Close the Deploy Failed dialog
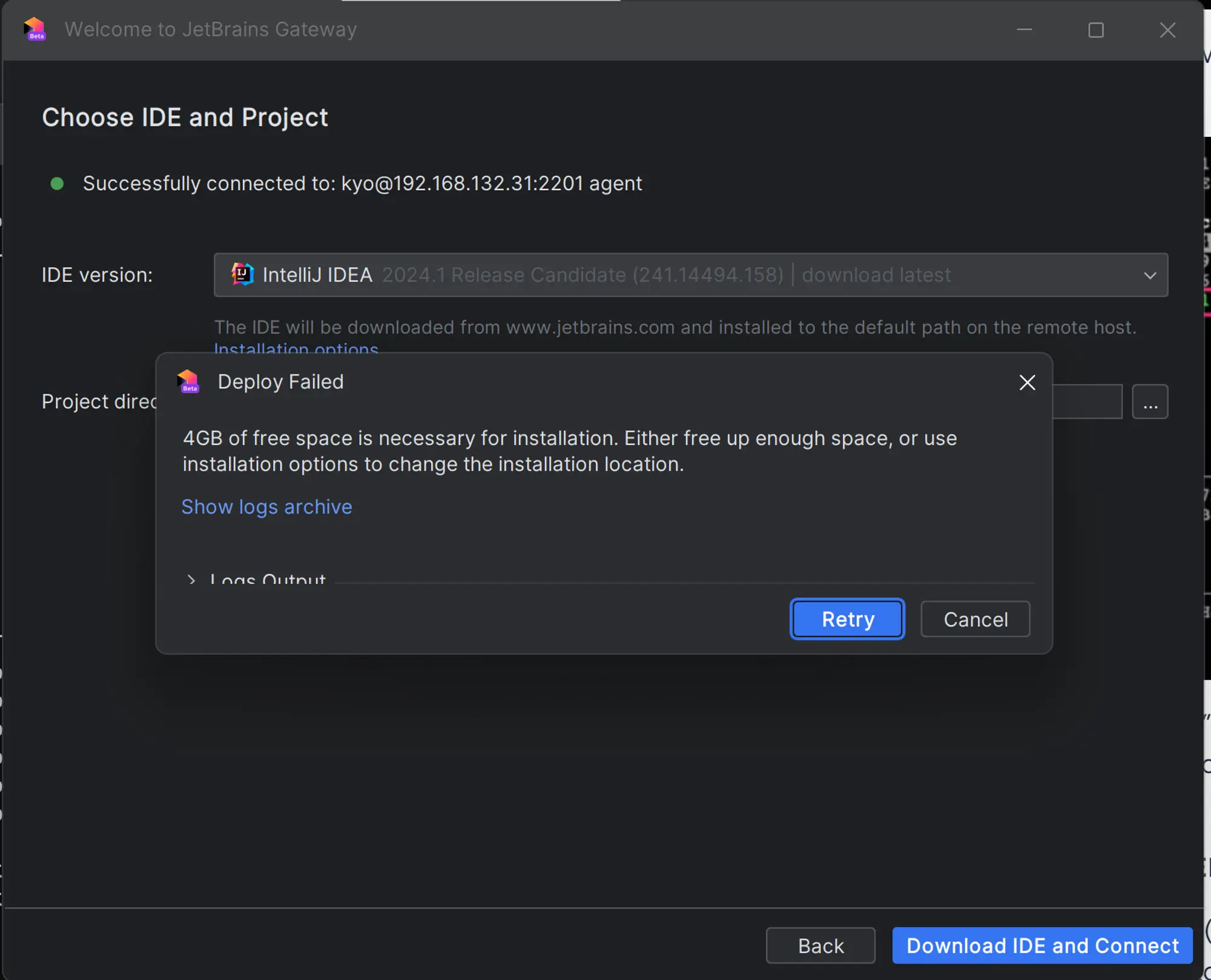 (x=1027, y=382)
